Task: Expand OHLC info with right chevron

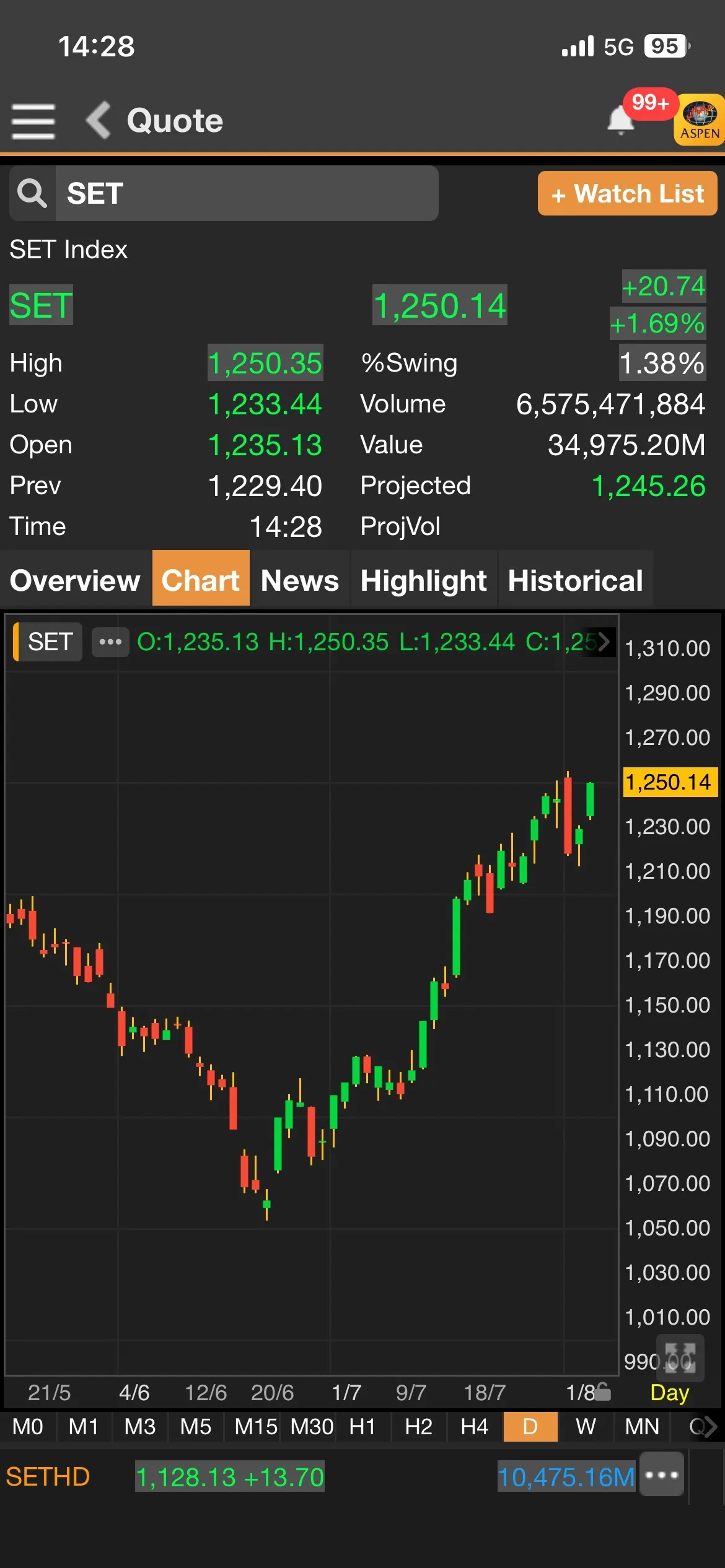Action: (604, 642)
